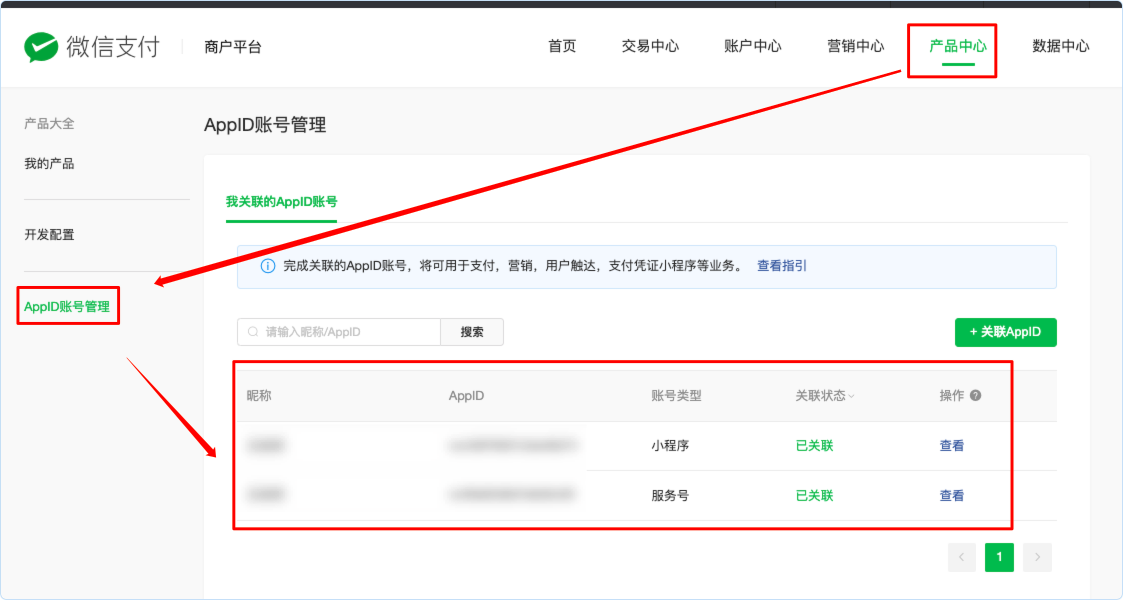The height and width of the screenshot is (600, 1123).
Task: Go to next page arrow
Action: 1037,557
